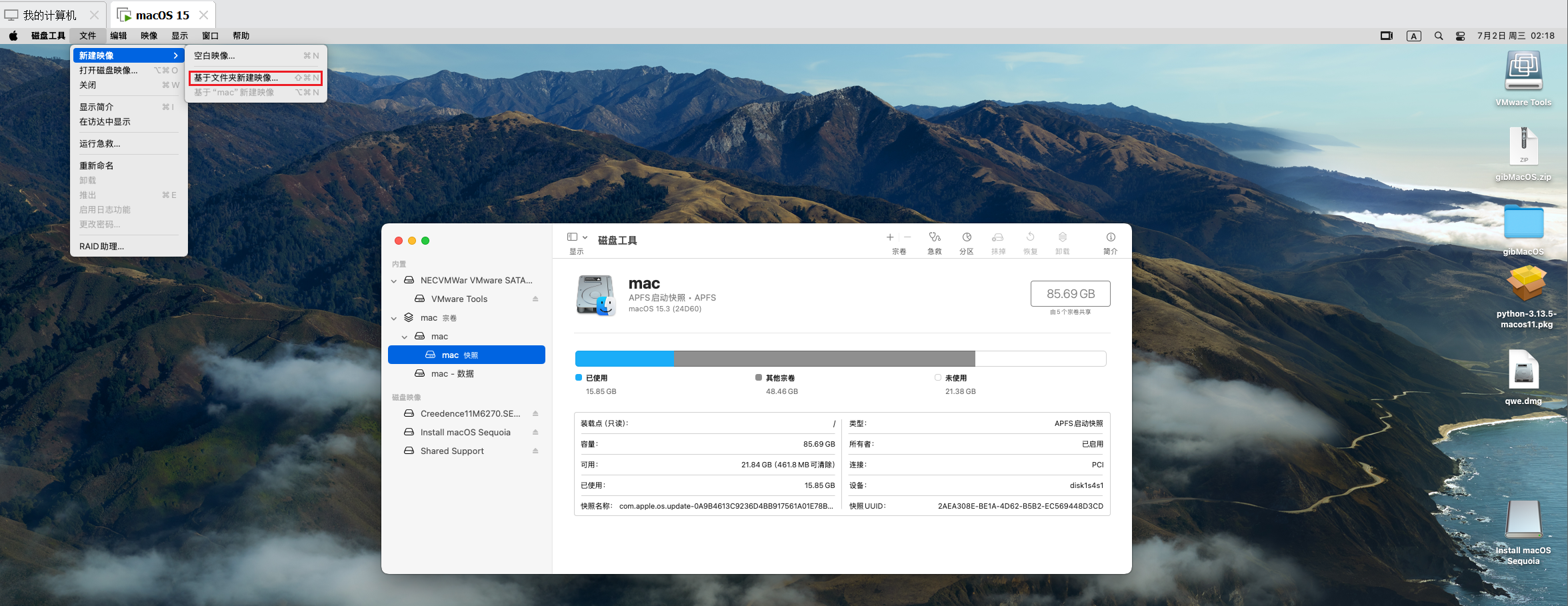Open the Info toolbar button

(1111, 243)
